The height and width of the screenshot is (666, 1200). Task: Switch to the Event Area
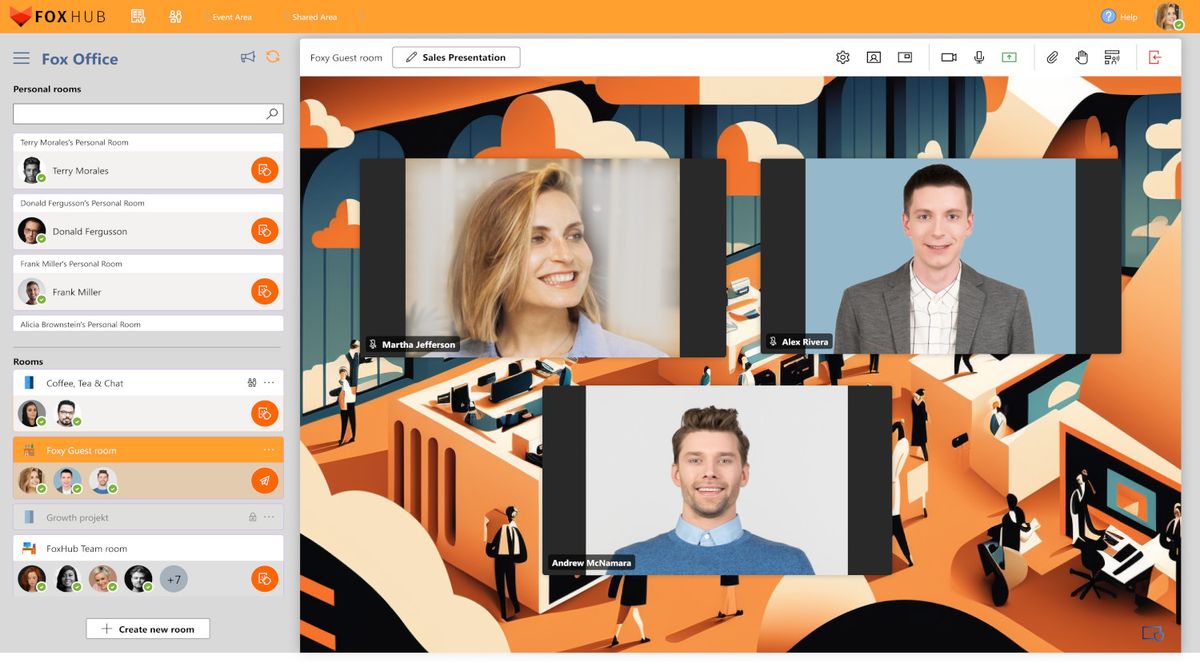click(x=232, y=16)
